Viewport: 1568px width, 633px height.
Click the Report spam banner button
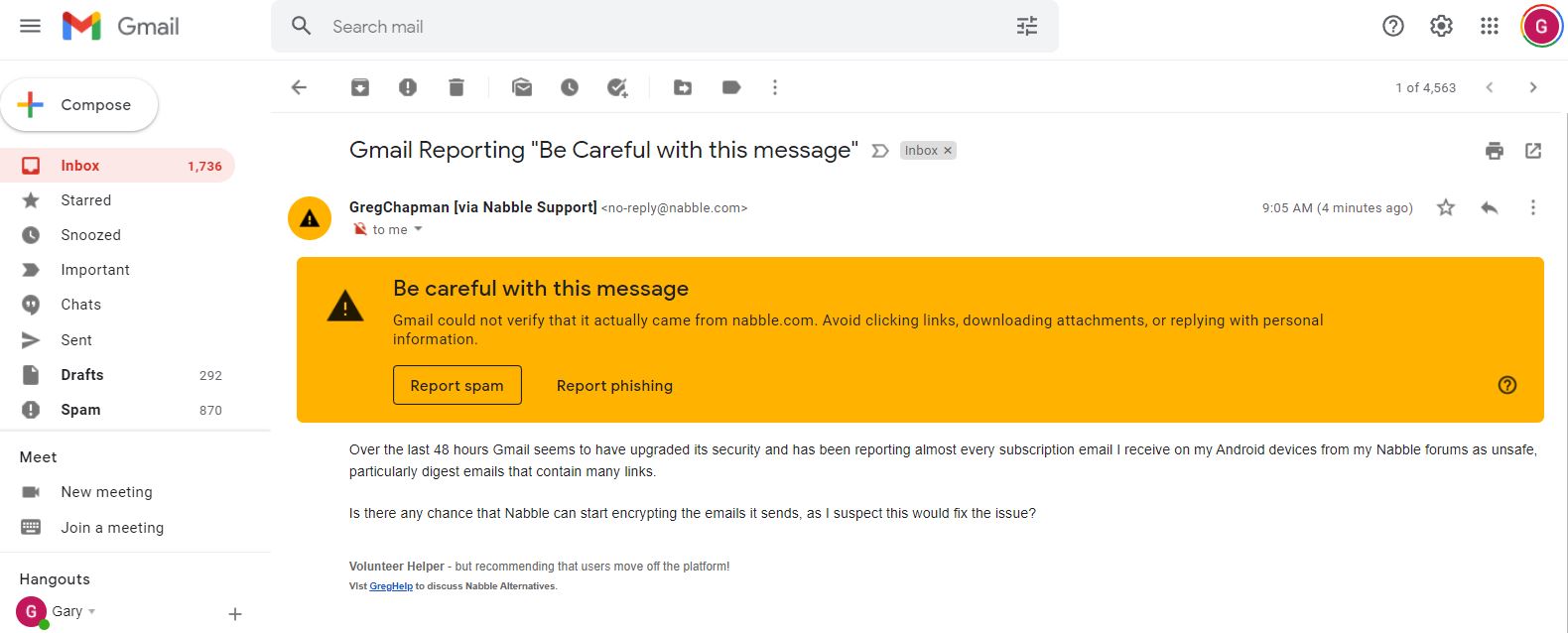pos(457,385)
